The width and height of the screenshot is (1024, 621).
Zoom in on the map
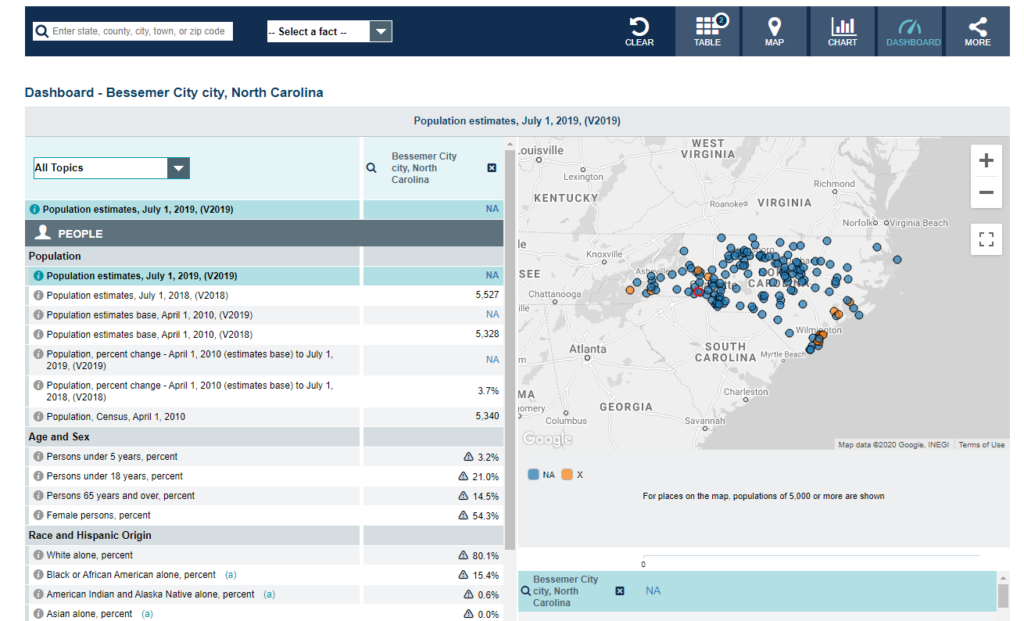coord(986,161)
